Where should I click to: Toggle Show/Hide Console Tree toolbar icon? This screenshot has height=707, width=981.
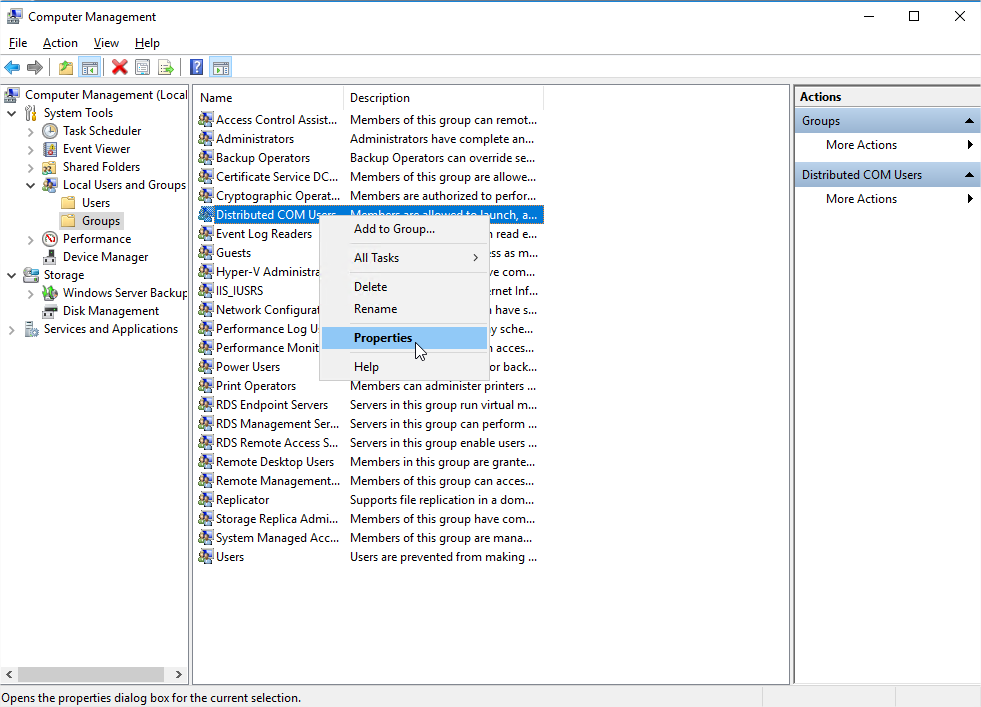click(90, 67)
